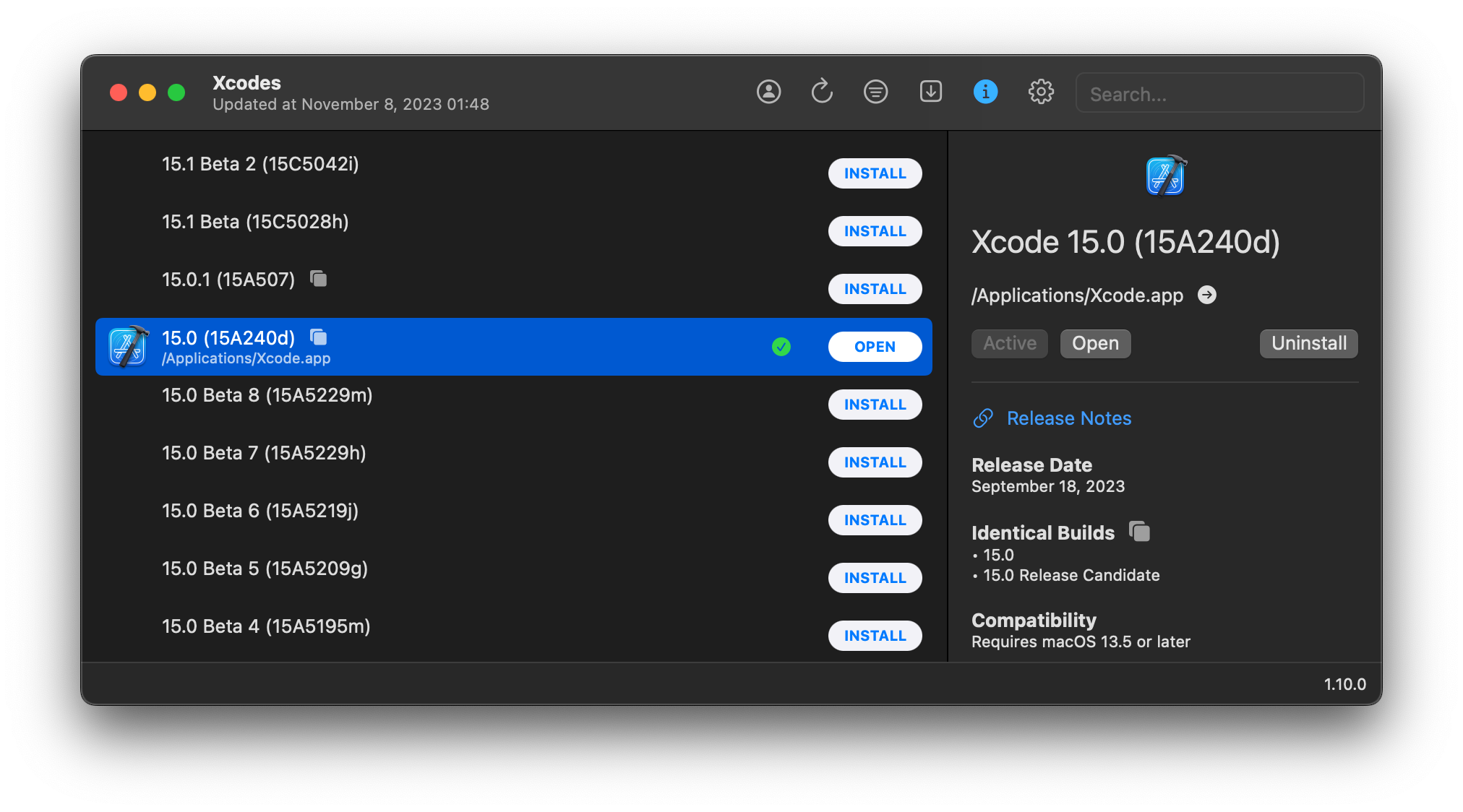
Task: Install 15.1 Beta 2 (15C5042i)
Action: [x=875, y=173]
